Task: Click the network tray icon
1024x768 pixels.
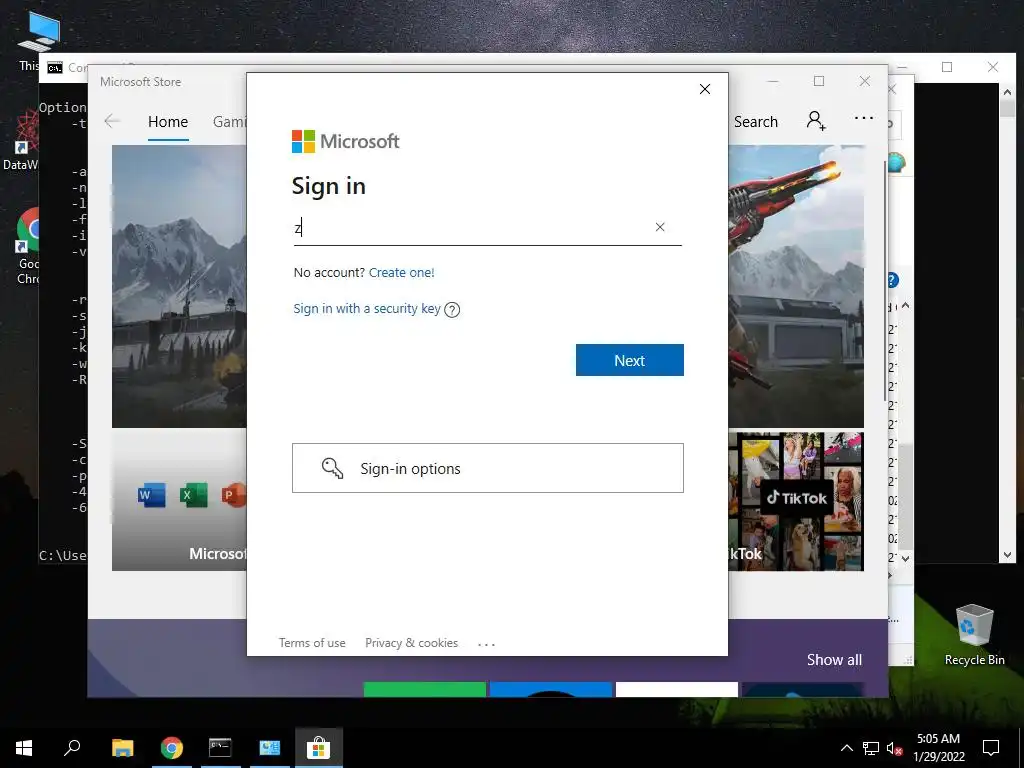Action: [871, 748]
